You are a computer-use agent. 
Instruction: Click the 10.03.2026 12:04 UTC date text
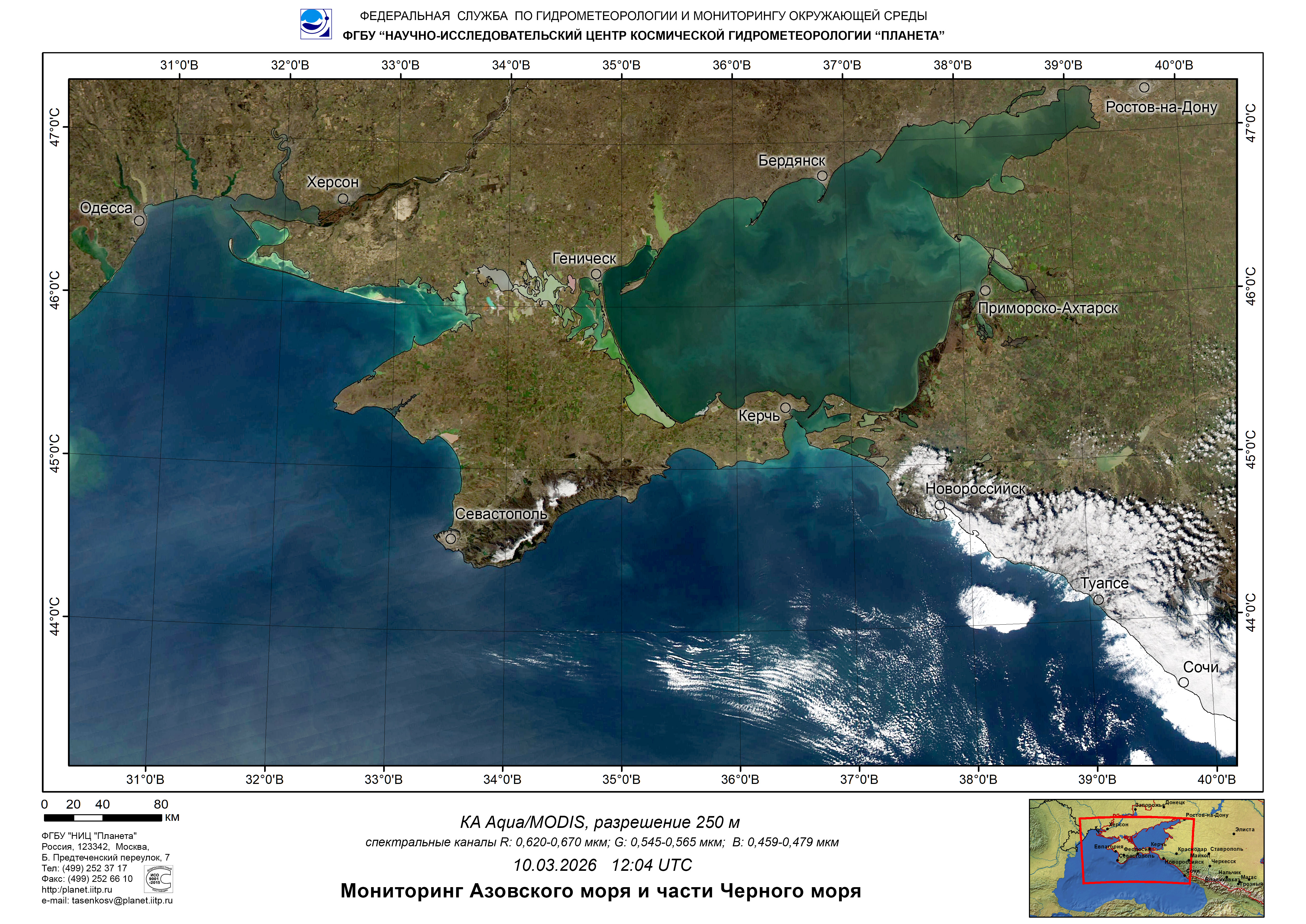[x=602, y=865]
